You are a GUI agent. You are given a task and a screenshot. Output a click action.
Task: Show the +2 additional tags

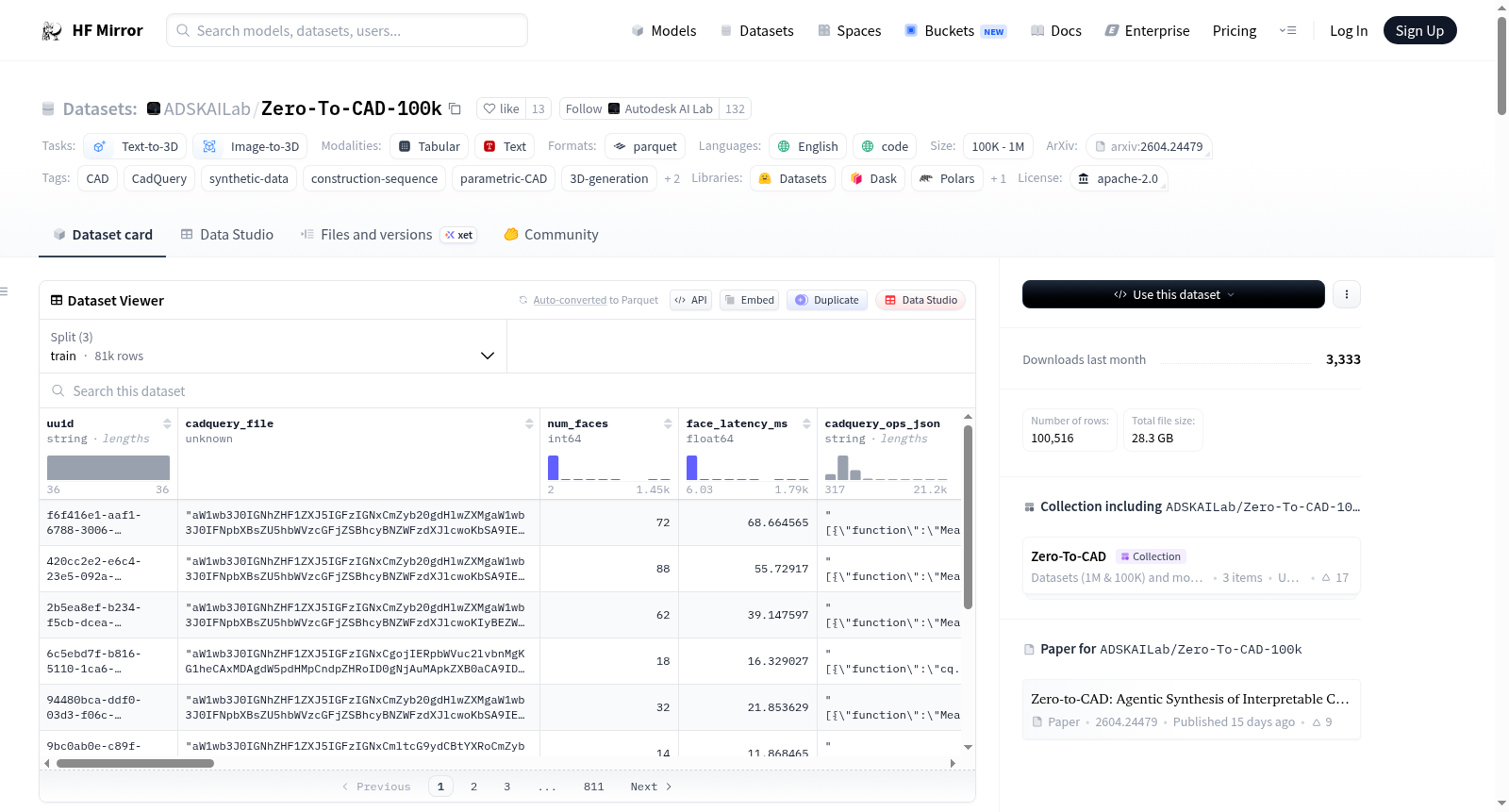click(672, 178)
